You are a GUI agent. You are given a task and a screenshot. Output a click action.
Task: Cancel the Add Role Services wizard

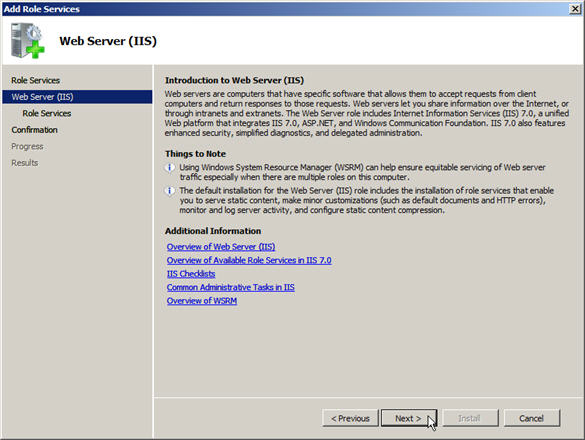pyautogui.click(x=532, y=418)
